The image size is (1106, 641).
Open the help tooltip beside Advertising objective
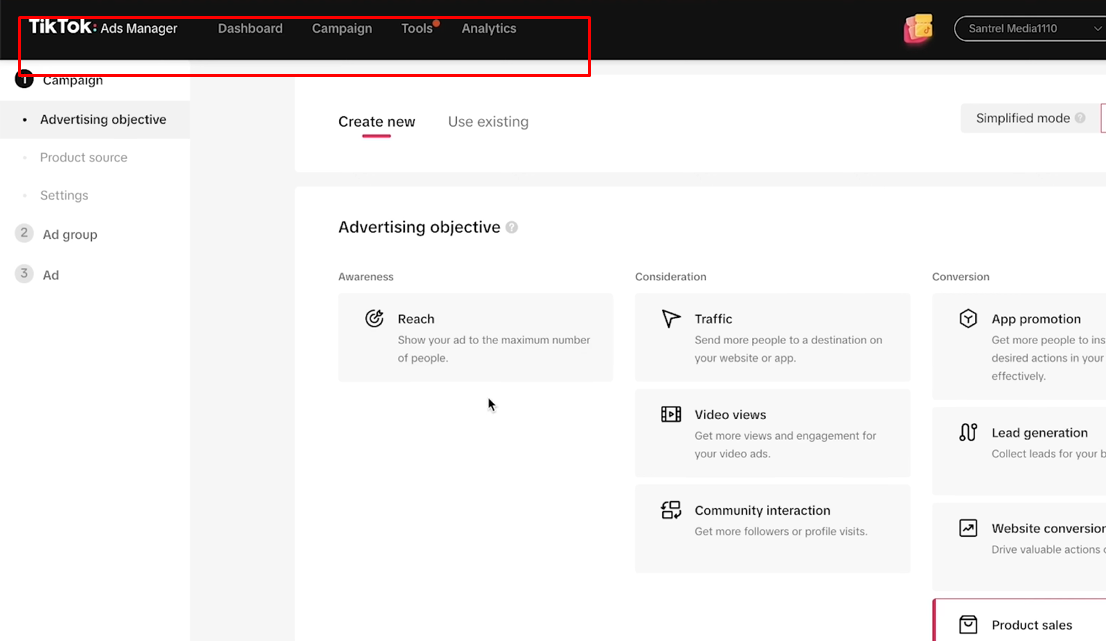click(512, 228)
